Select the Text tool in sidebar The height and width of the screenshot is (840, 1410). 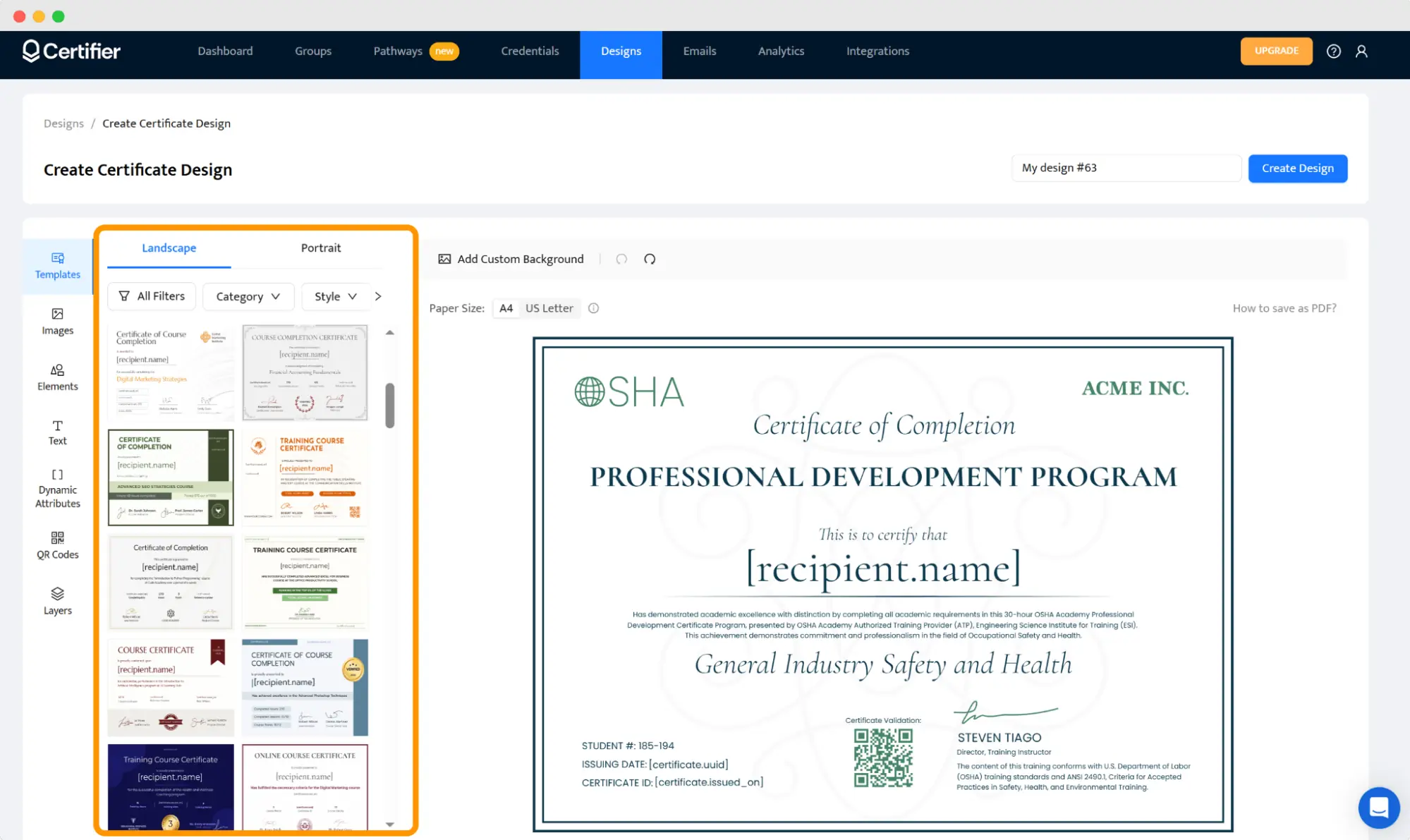click(58, 432)
